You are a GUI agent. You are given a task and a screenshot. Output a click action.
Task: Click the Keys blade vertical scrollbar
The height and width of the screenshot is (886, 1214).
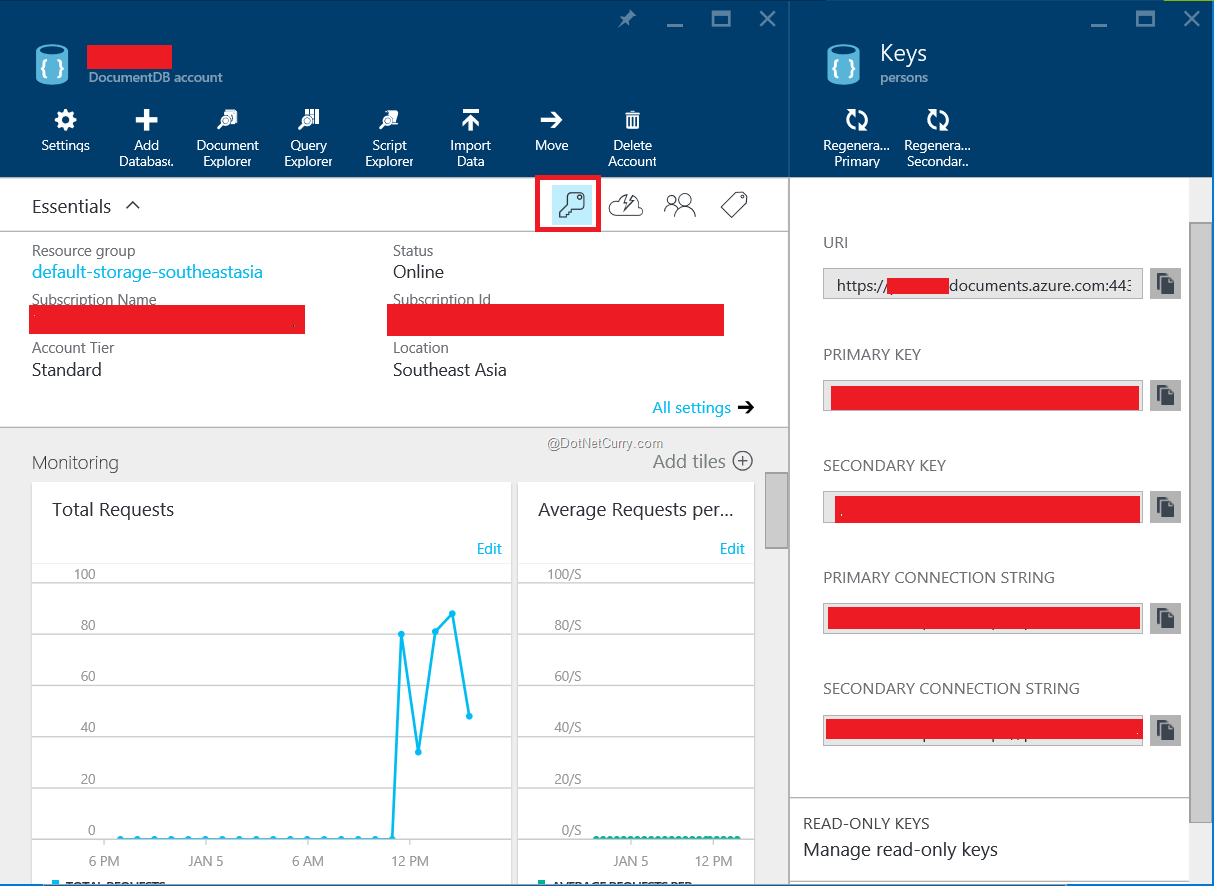point(1200,520)
